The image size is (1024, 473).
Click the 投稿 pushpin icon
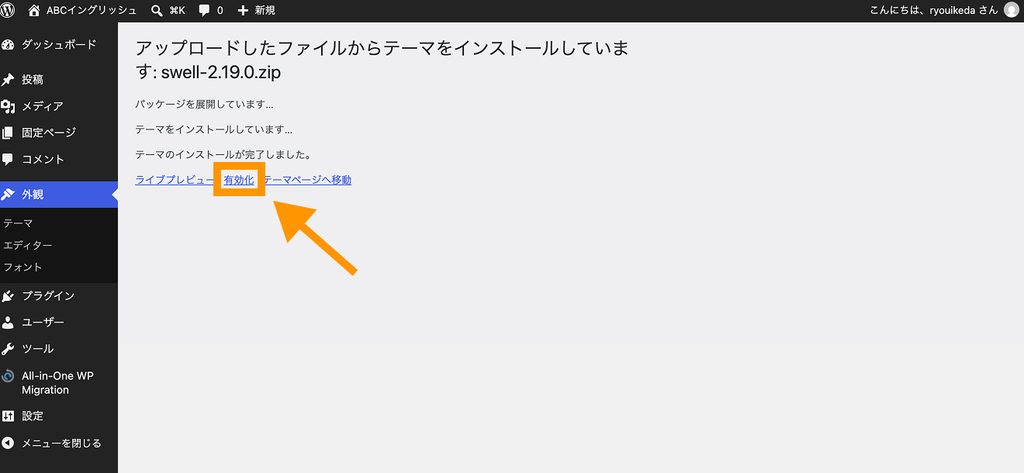(8, 80)
